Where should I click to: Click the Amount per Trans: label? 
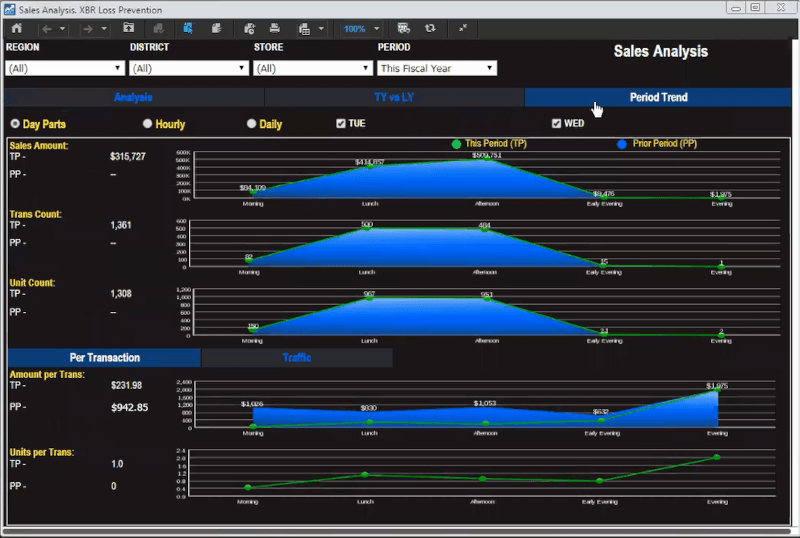tap(47, 375)
